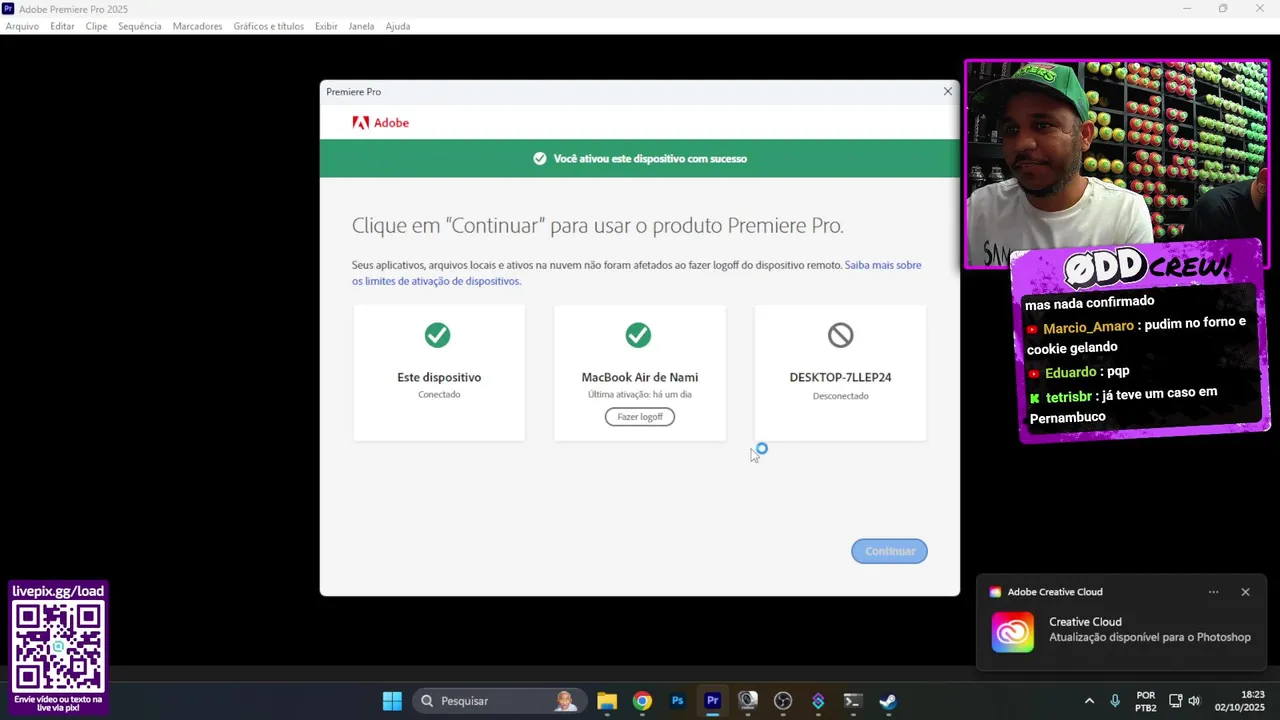Click the volume speaker tray icon
The height and width of the screenshot is (720, 1280).
[x=1194, y=701]
